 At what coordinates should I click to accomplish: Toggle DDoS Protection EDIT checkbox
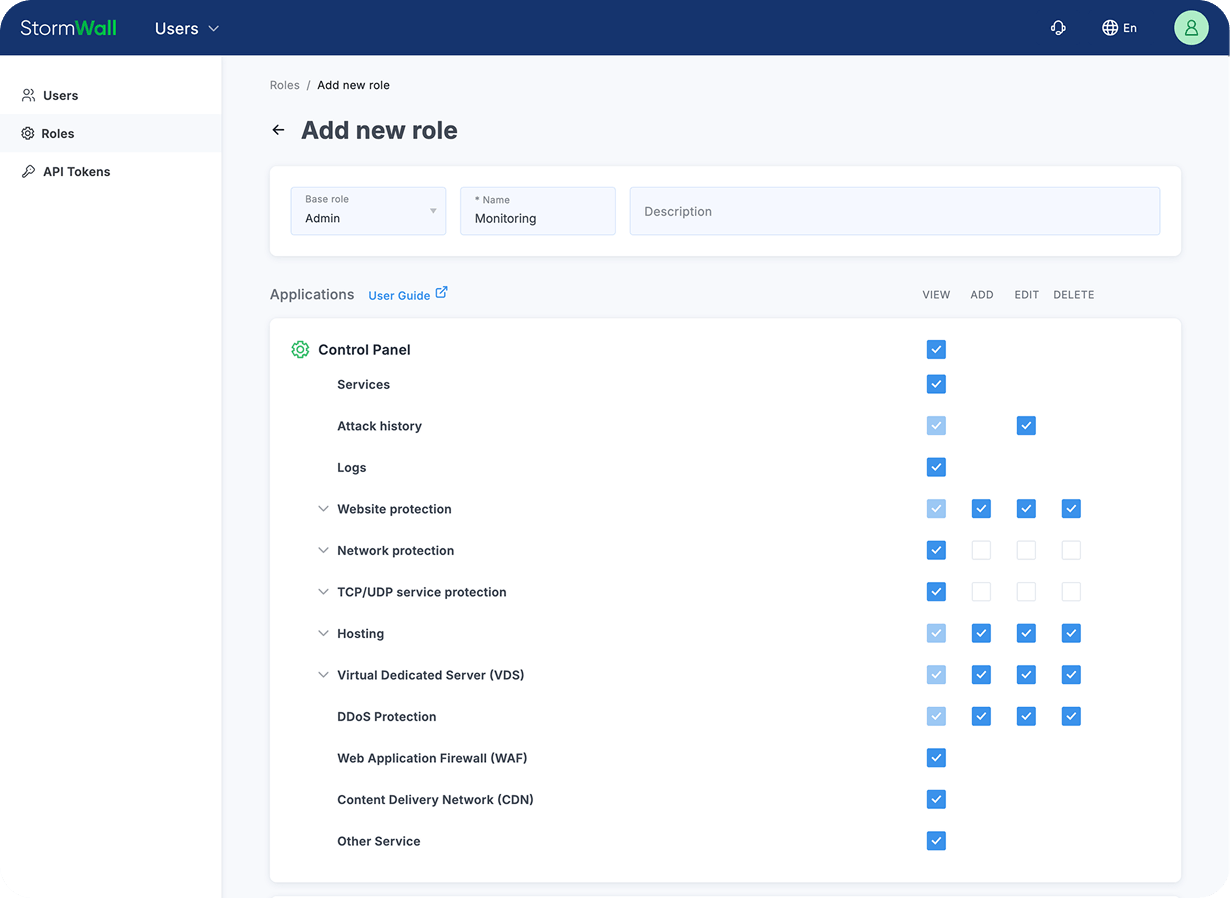(1026, 716)
